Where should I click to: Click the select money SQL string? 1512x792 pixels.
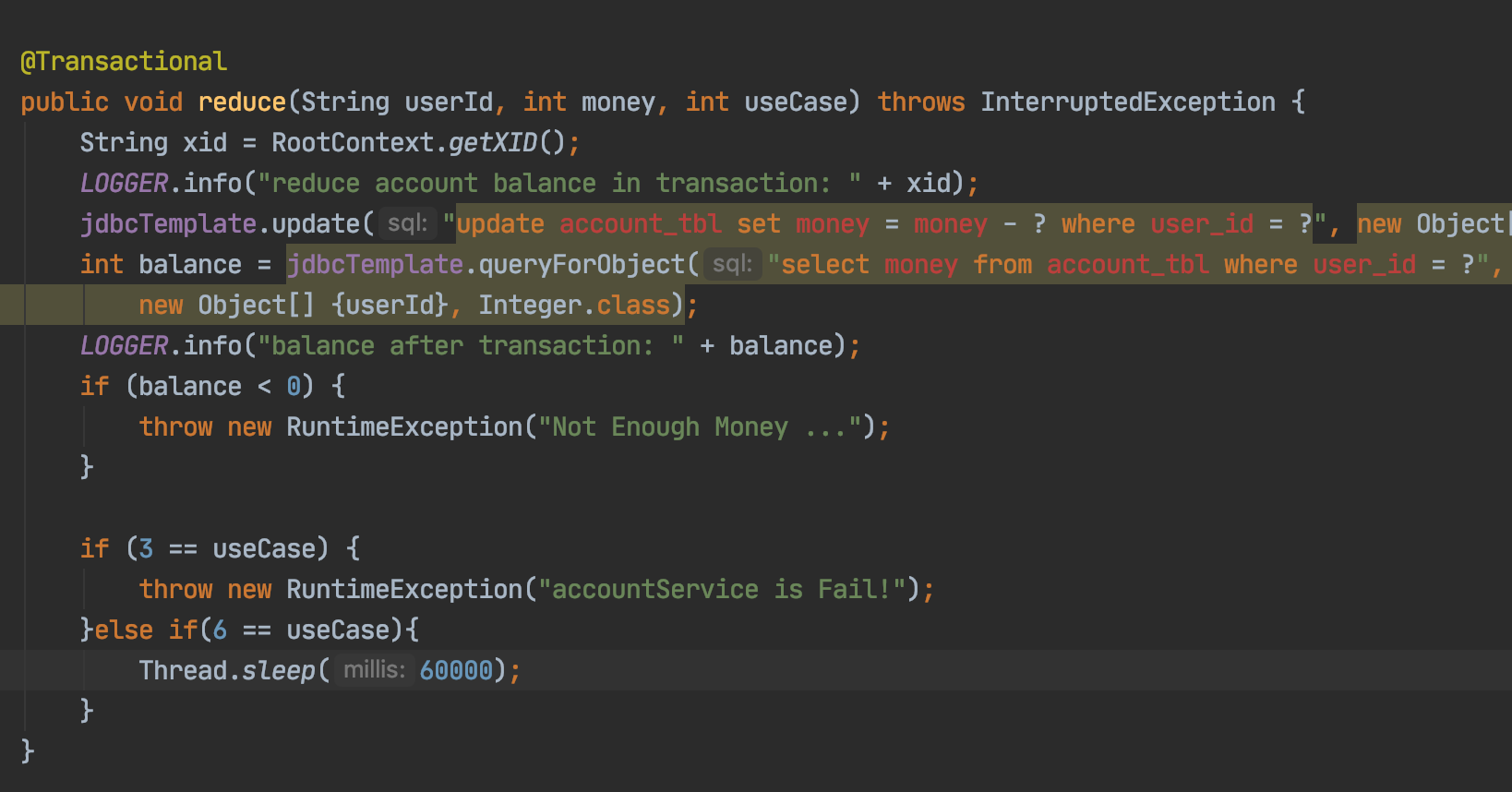(1129, 265)
